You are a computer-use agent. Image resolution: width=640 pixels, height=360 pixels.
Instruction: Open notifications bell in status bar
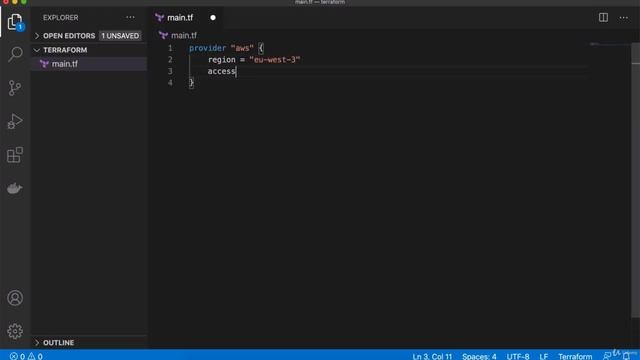coord(626,356)
